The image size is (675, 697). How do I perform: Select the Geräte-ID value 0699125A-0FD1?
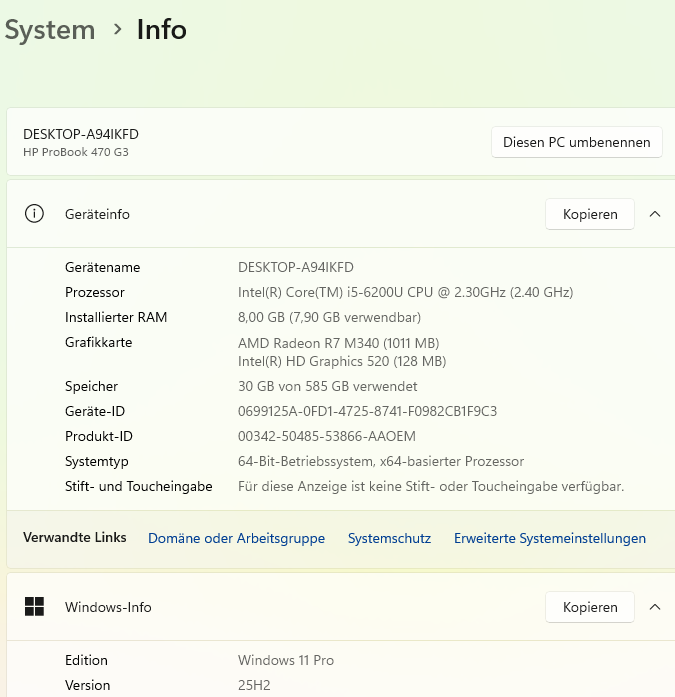(367, 411)
